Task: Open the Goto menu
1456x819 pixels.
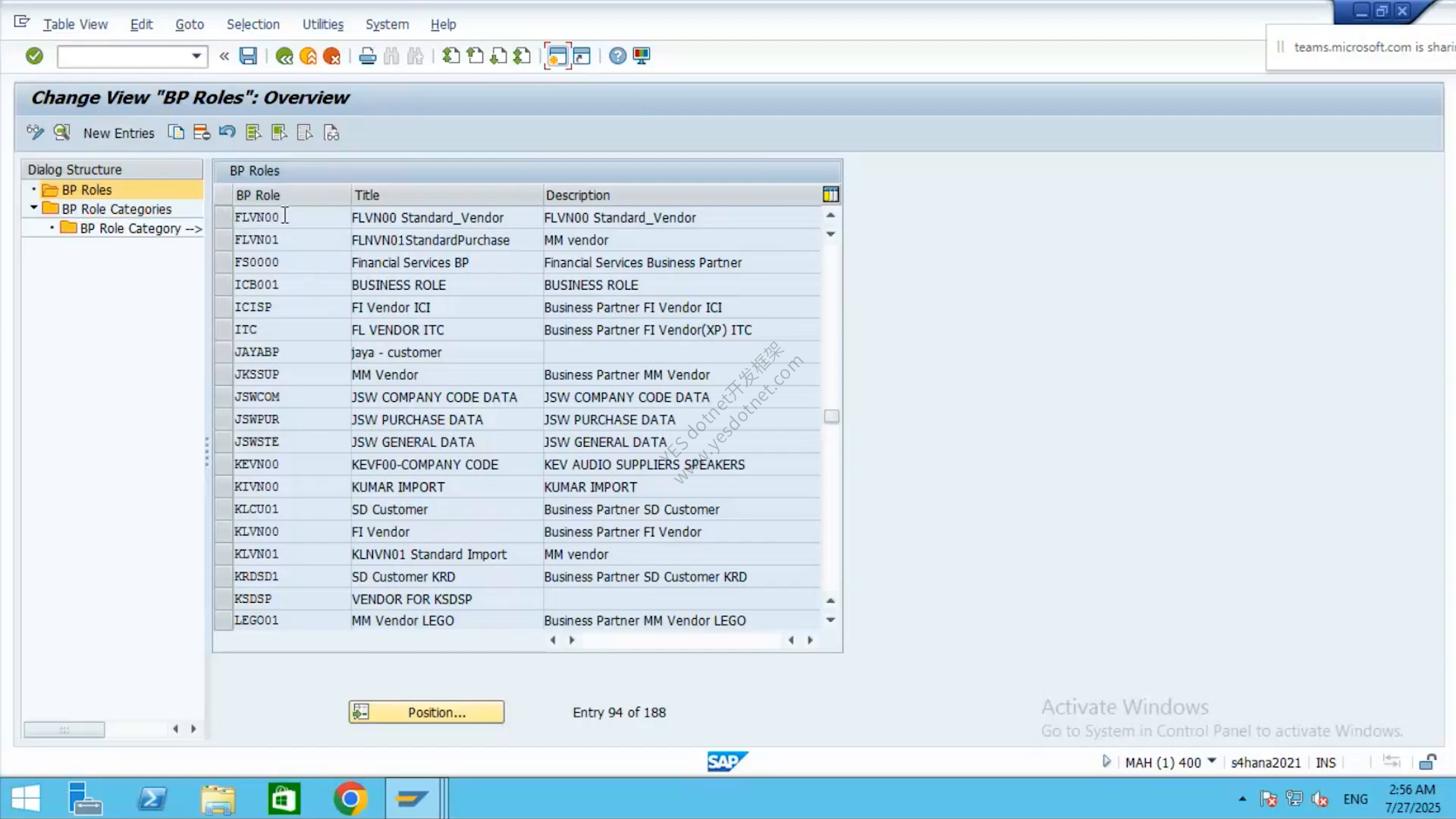Action: click(x=190, y=24)
